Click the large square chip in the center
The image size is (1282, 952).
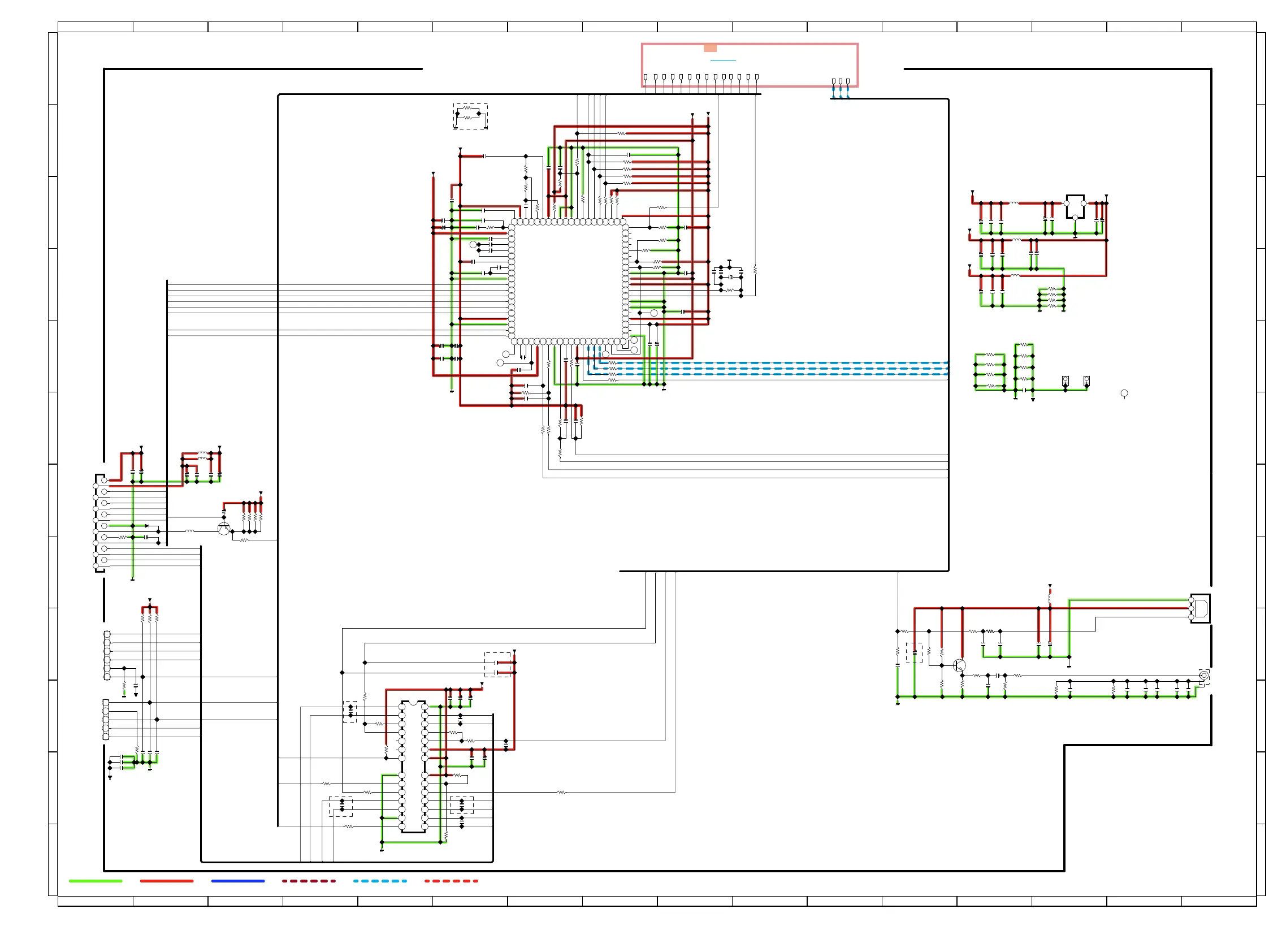click(x=568, y=282)
